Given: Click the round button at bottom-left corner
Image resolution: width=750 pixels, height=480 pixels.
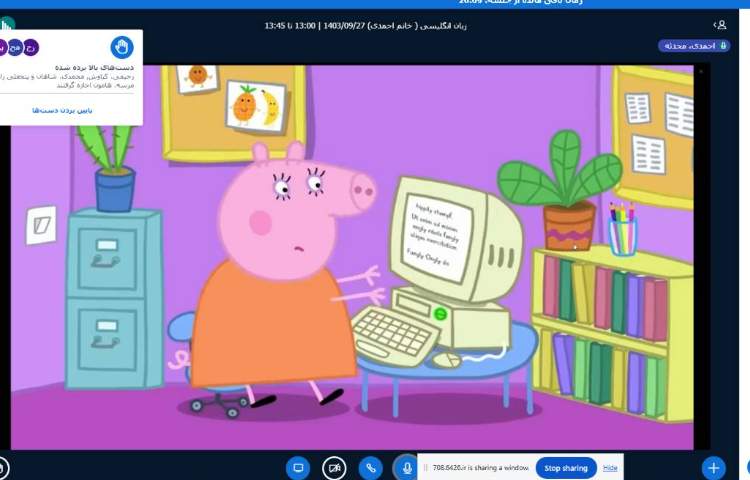Looking at the screenshot, I should [x=3, y=467].
